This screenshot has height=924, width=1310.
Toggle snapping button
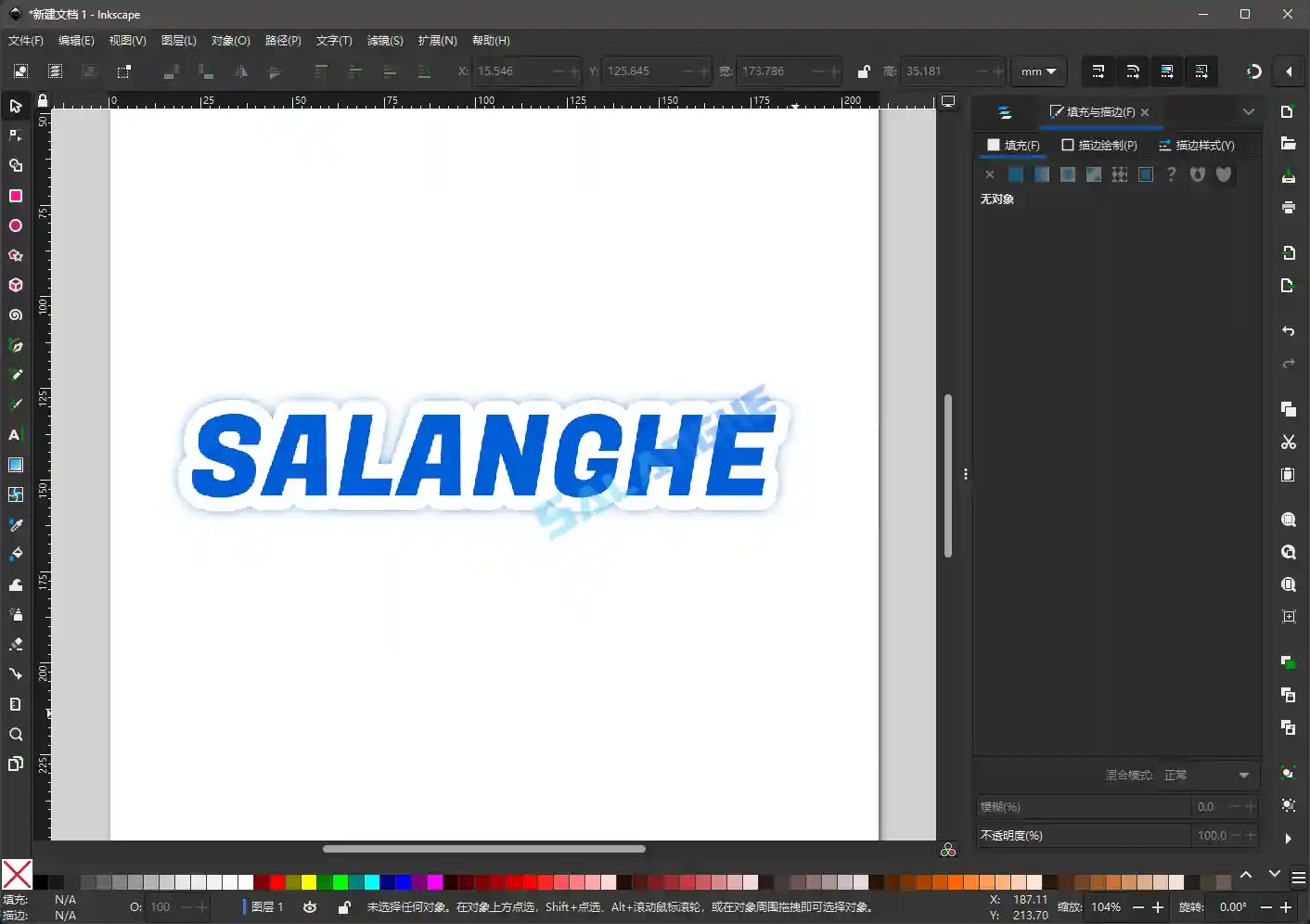(x=1254, y=71)
